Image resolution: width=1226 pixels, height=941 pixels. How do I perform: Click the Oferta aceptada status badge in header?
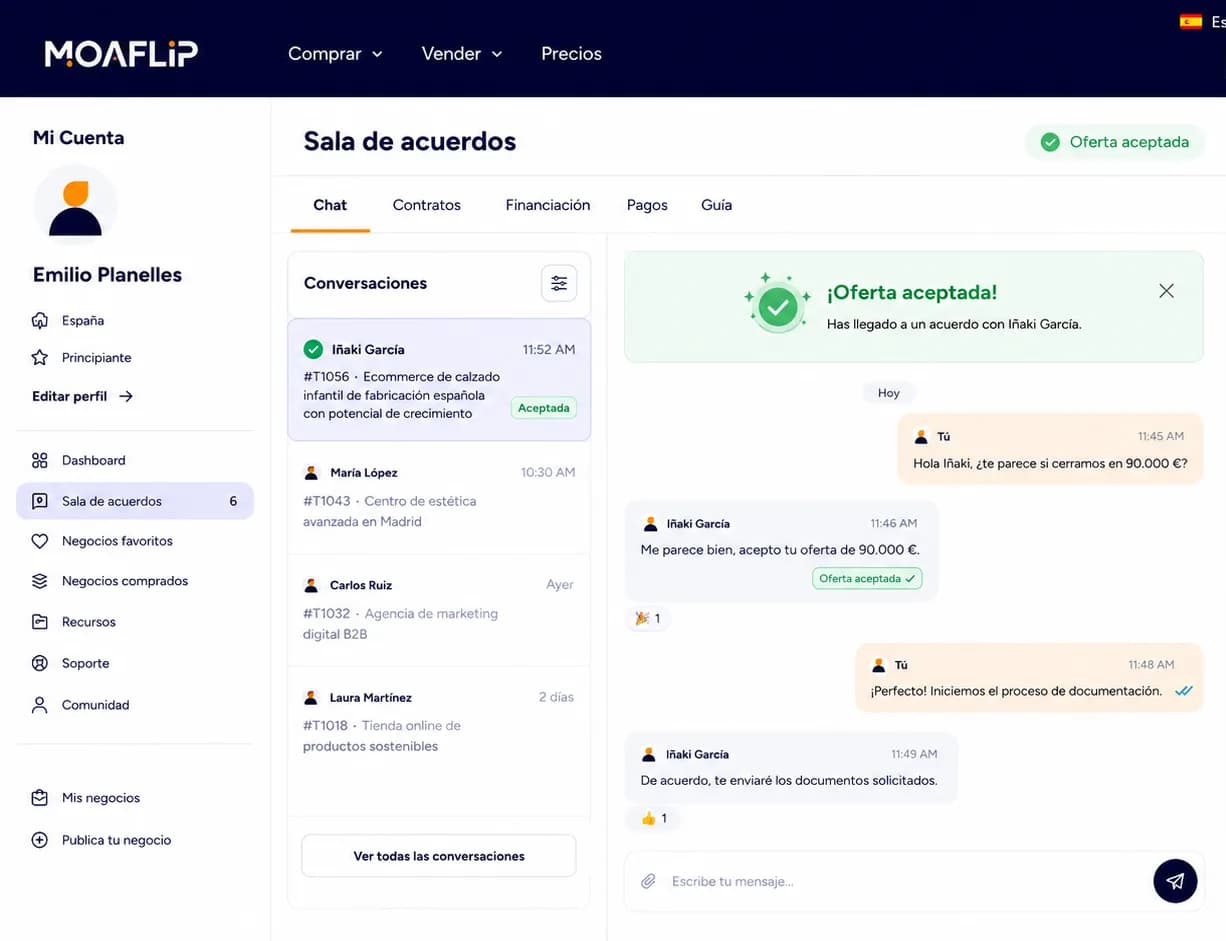1115,142
